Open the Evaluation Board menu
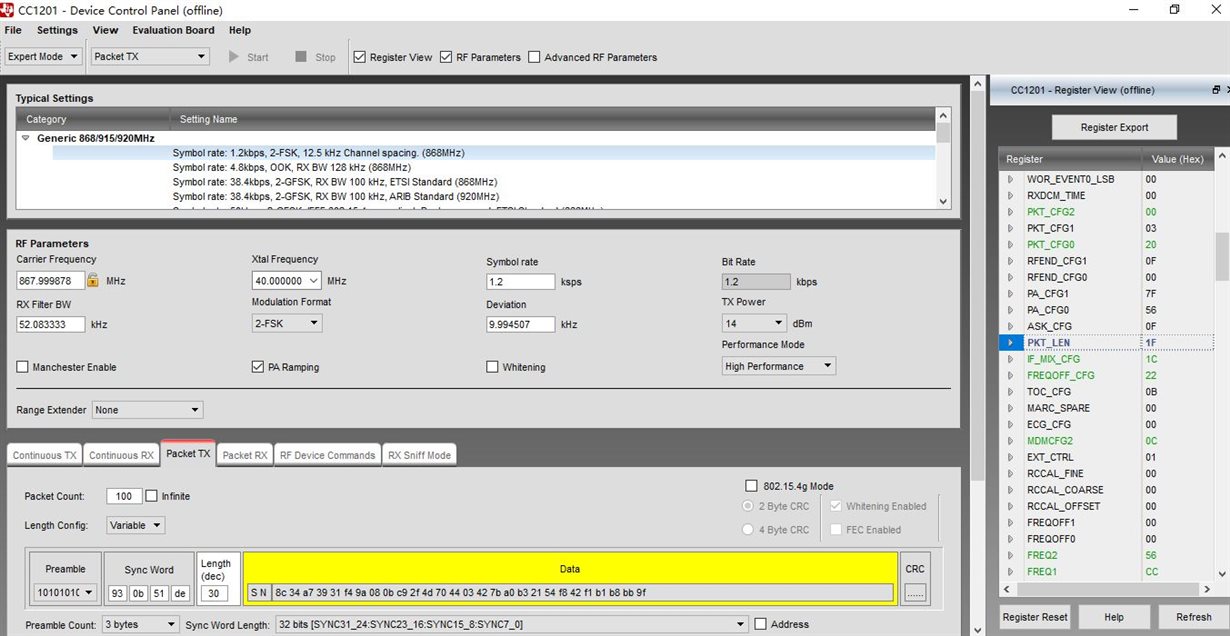This screenshot has width=1230, height=636. pyautogui.click(x=173, y=30)
